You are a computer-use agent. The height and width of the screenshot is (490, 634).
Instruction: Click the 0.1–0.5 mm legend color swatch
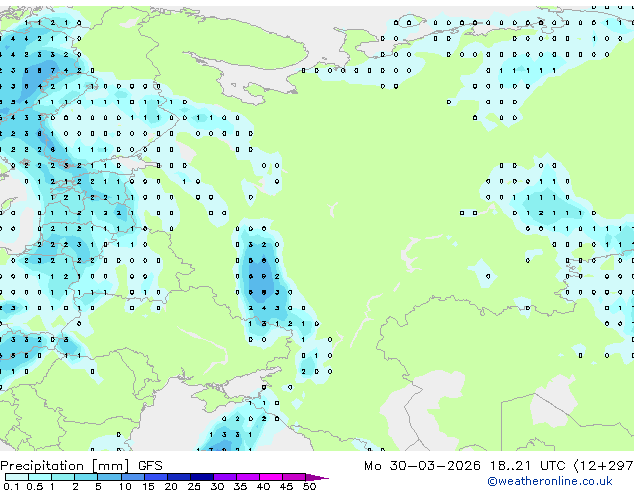pyautogui.click(x=17, y=477)
